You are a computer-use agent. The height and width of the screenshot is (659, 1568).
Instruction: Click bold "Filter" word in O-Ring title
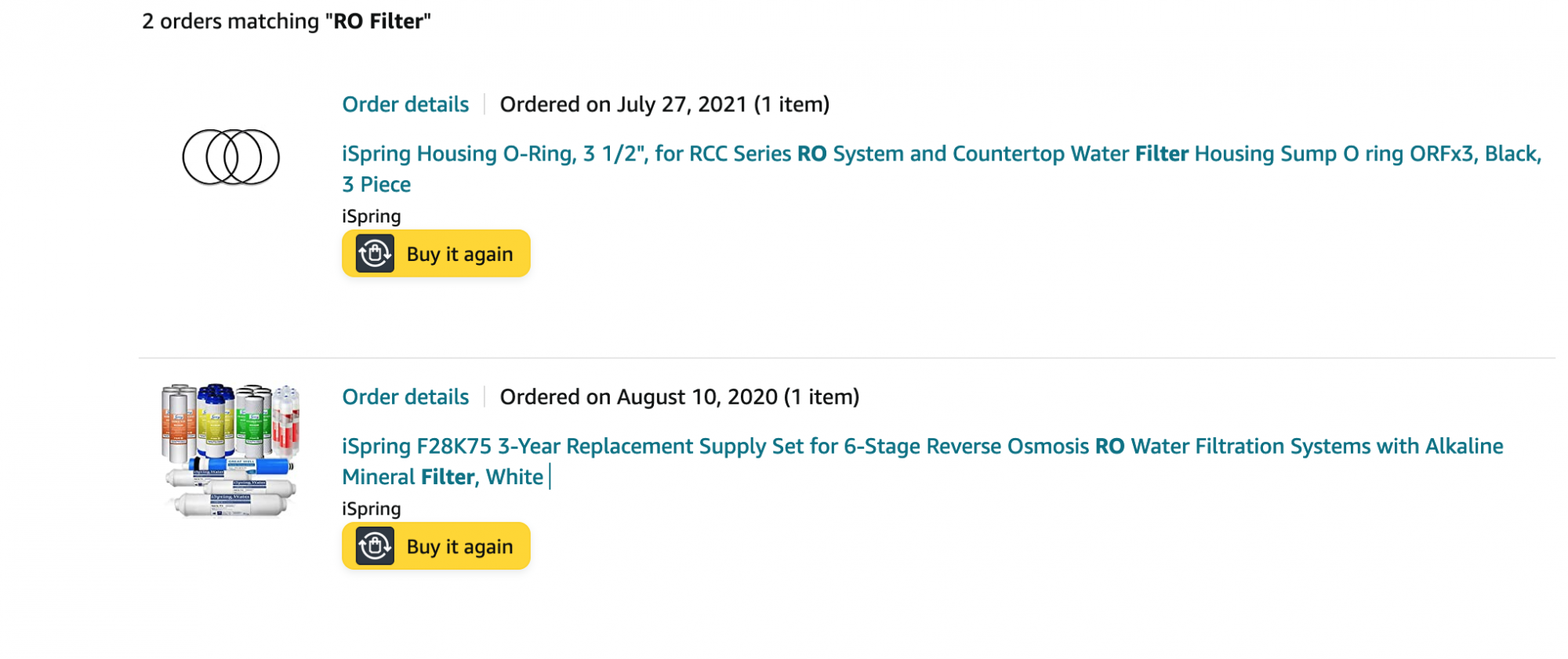tap(1161, 154)
